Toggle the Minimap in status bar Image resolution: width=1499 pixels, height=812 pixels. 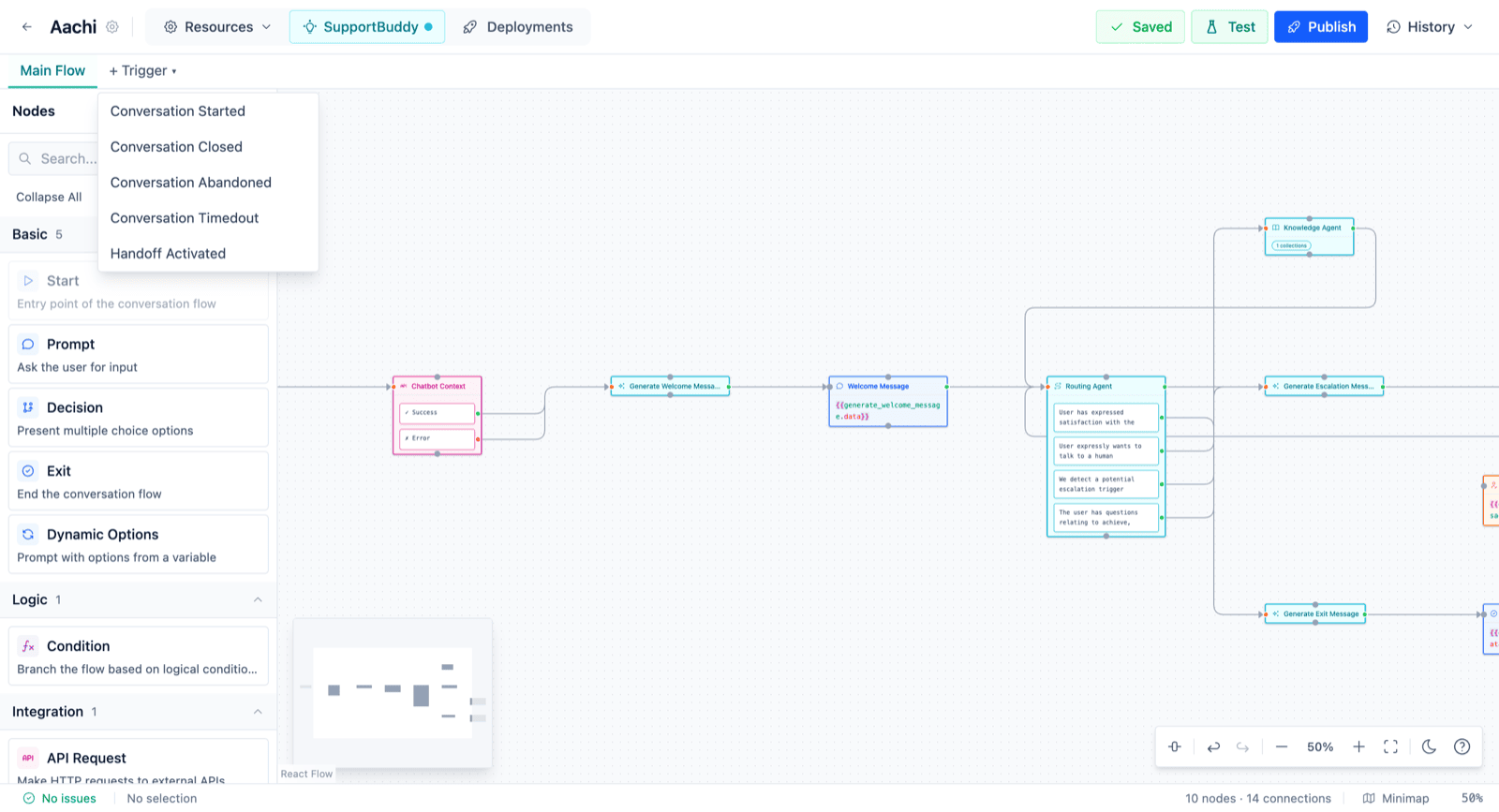1396,799
